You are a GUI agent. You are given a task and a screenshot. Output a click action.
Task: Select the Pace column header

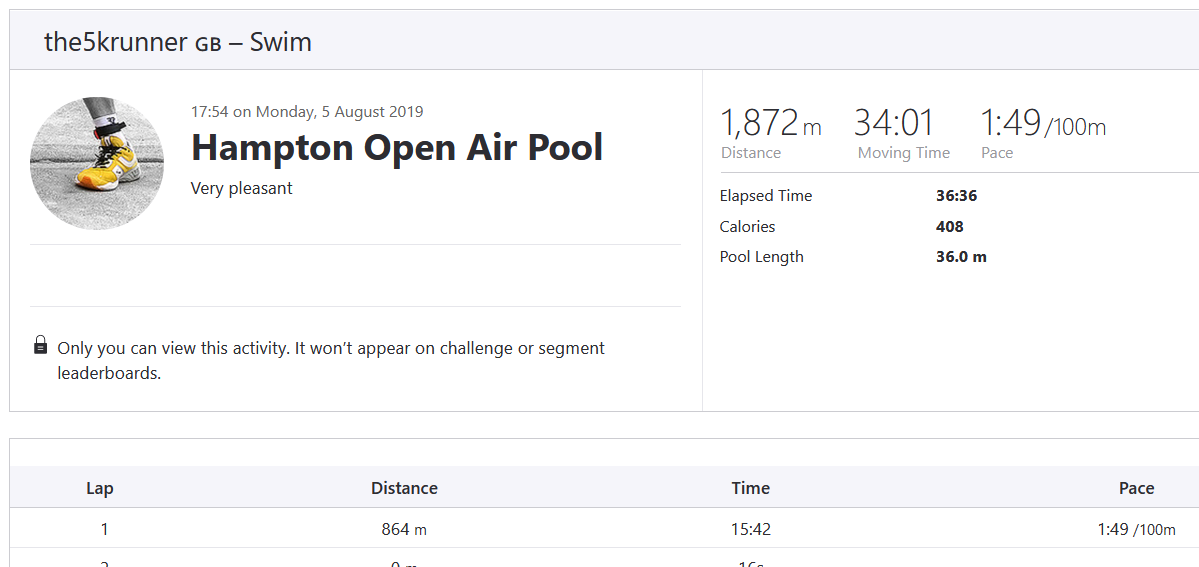coord(1136,488)
